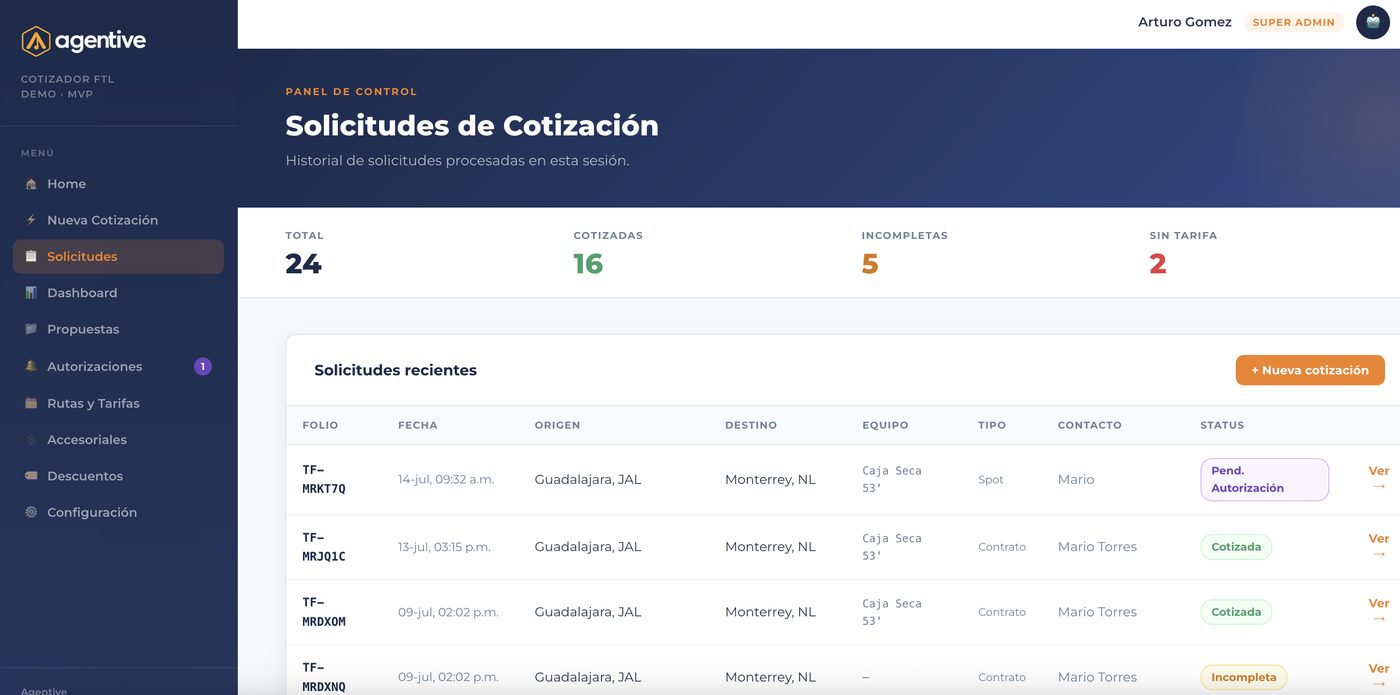Click date 13-jul, 03:15 p.m.
Screen dimensions: 1400x695
pos(444,547)
